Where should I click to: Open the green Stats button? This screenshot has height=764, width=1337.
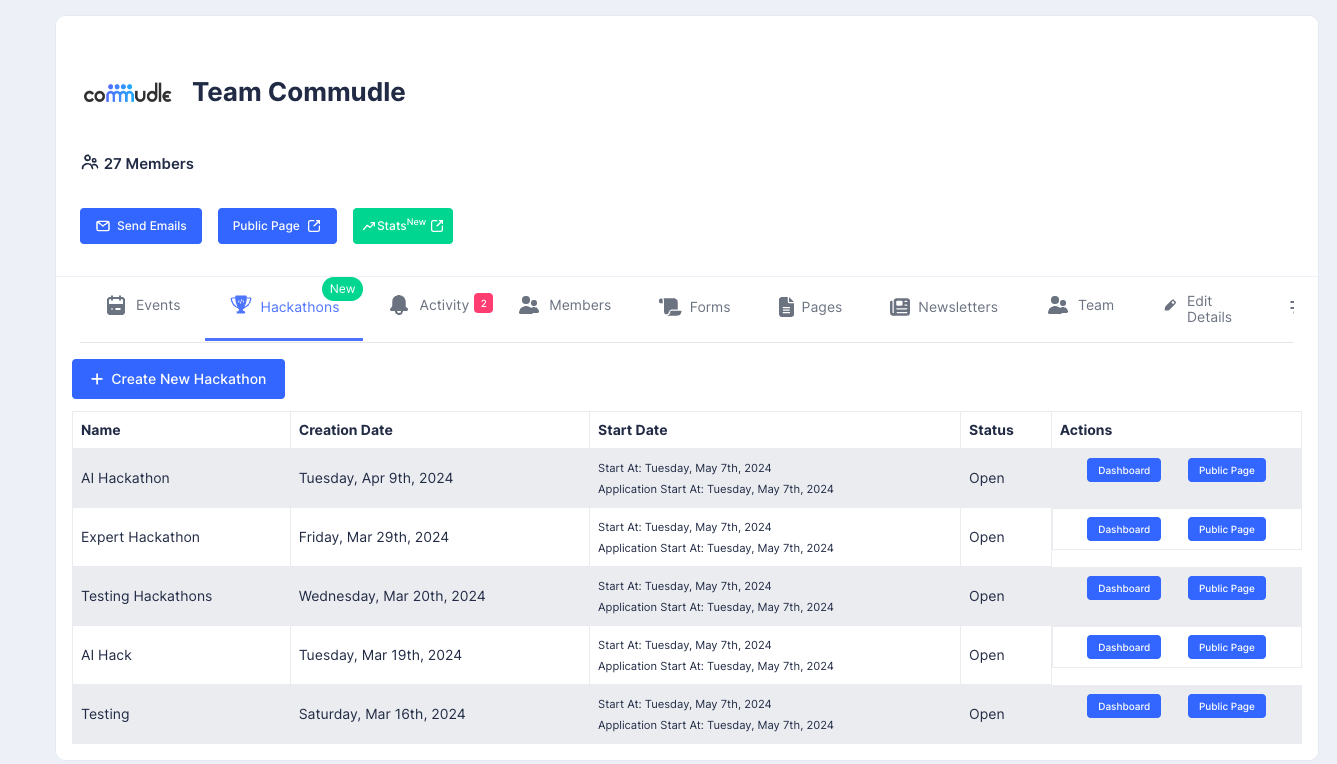coord(402,226)
